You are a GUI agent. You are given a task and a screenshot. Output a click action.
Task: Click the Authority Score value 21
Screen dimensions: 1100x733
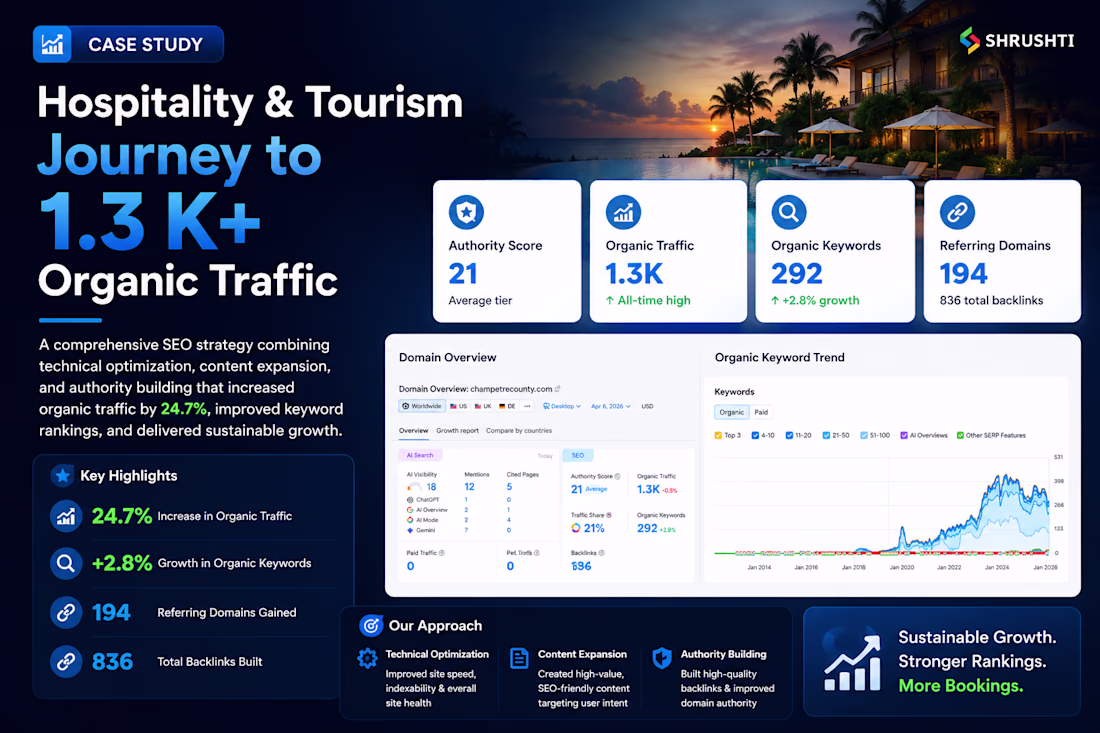[x=577, y=490]
